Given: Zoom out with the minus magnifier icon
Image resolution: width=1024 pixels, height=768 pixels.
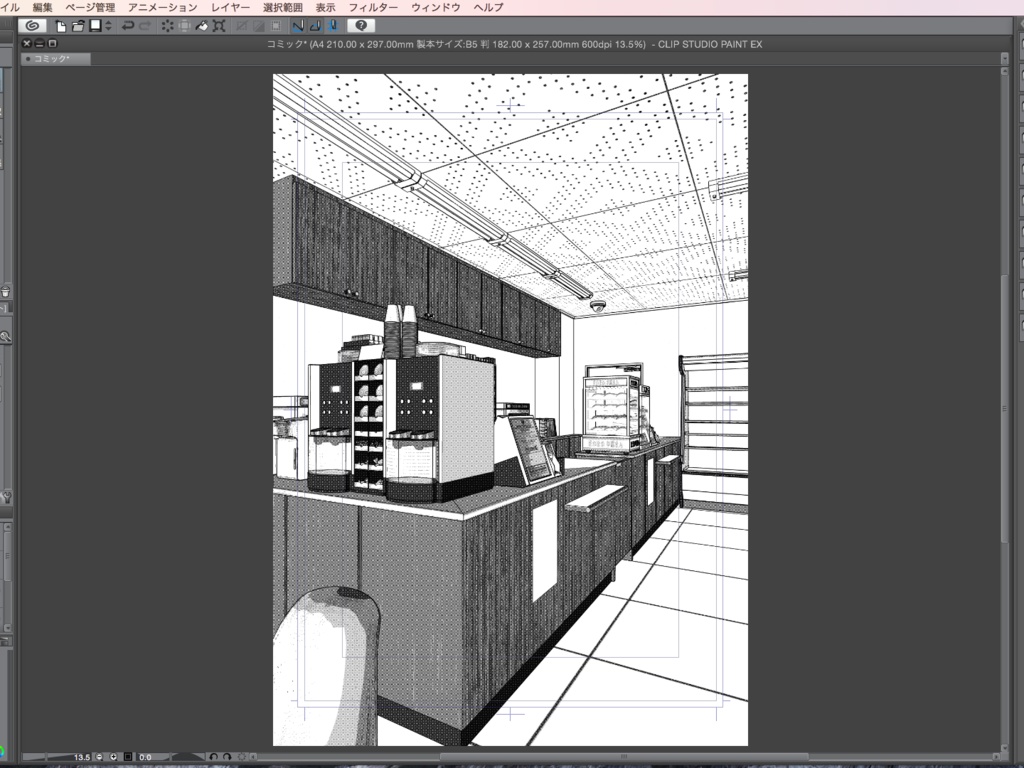Looking at the screenshot, I should (100, 757).
